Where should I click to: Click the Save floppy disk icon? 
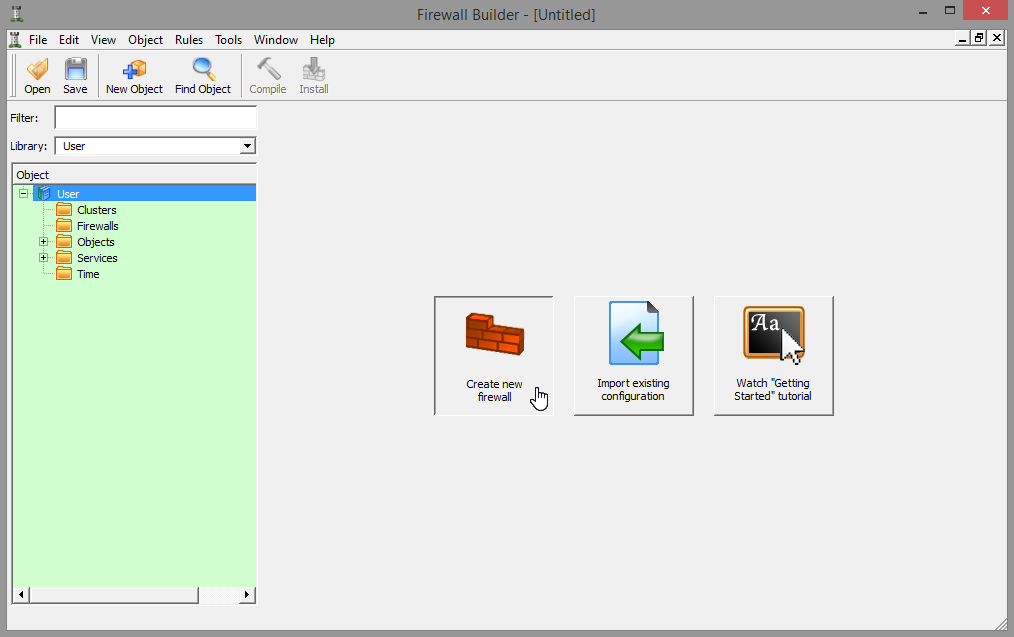pos(75,70)
